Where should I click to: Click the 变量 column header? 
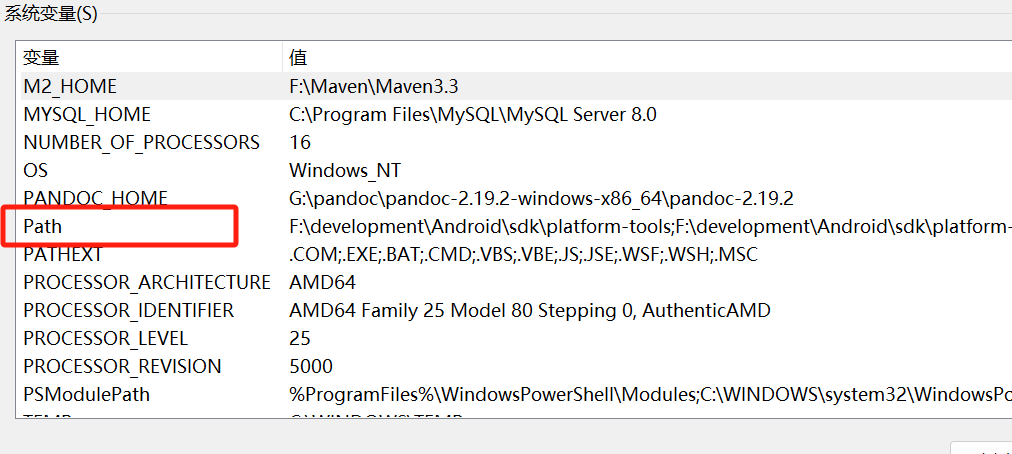click(41, 58)
